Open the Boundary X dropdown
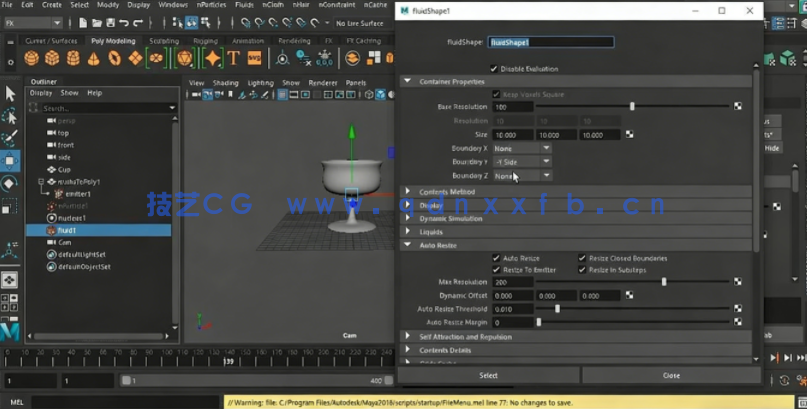Image resolution: width=807 pixels, height=409 pixels. 521,148
